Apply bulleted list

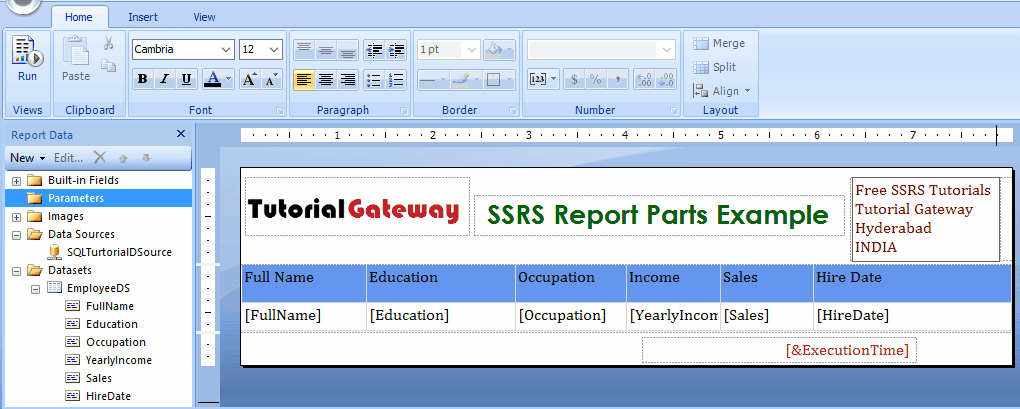point(373,79)
